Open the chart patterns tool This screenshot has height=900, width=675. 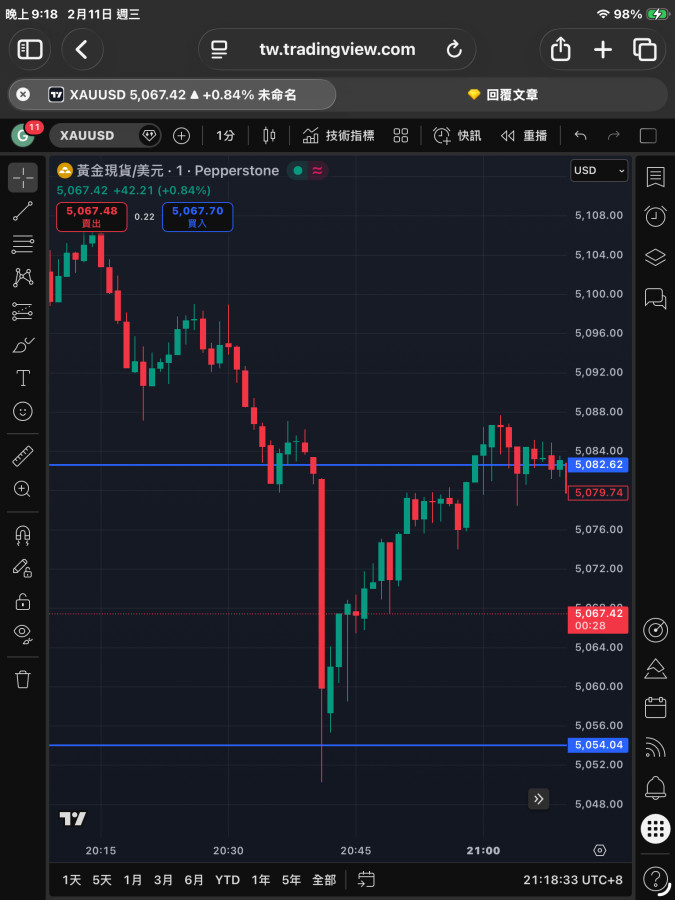click(23, 278)
